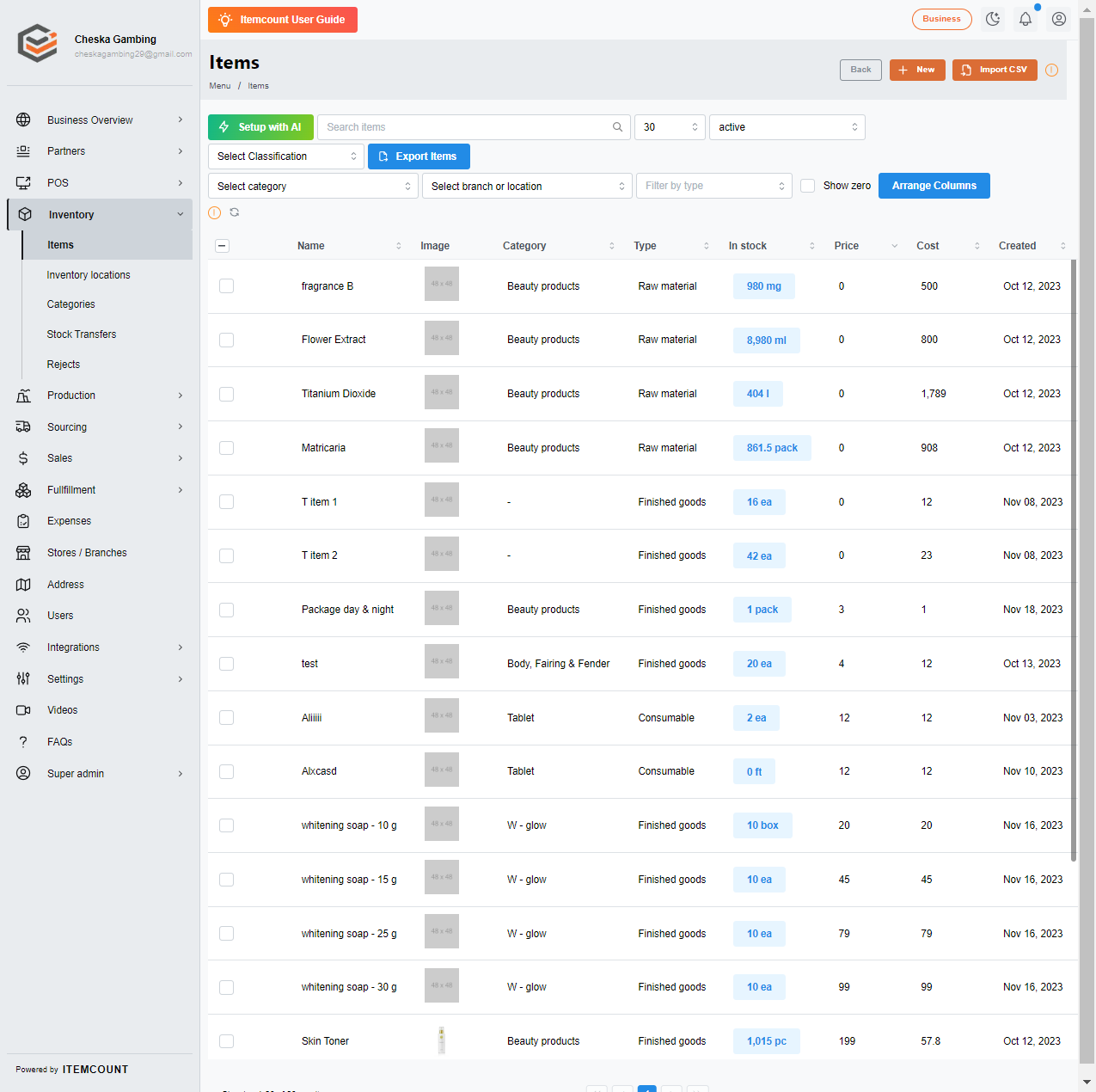Click the Business plan badge
This screenshot has width=1096, height=1092.
[x=942, y=19]
